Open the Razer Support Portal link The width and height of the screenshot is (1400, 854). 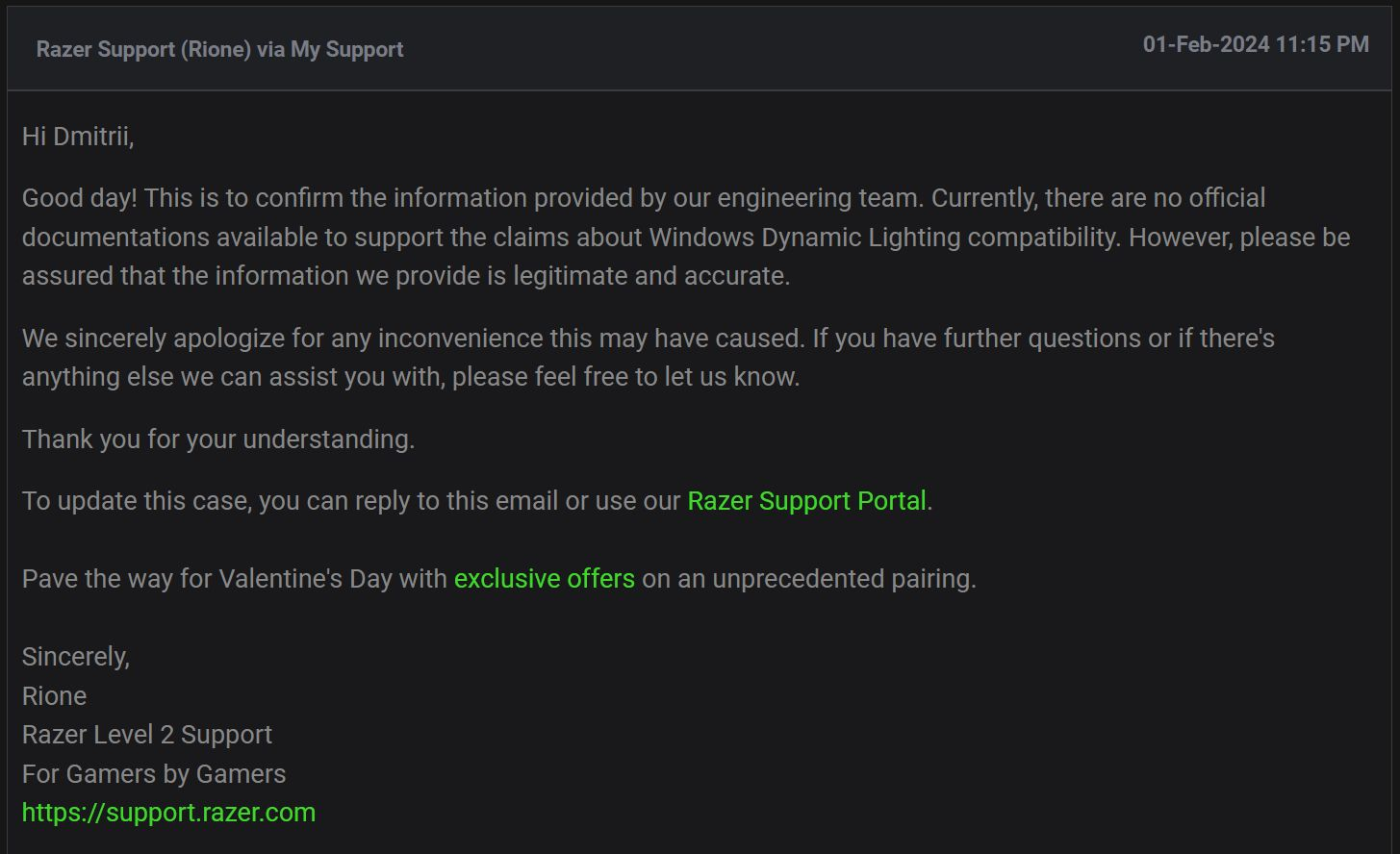[x=806, y=501]
